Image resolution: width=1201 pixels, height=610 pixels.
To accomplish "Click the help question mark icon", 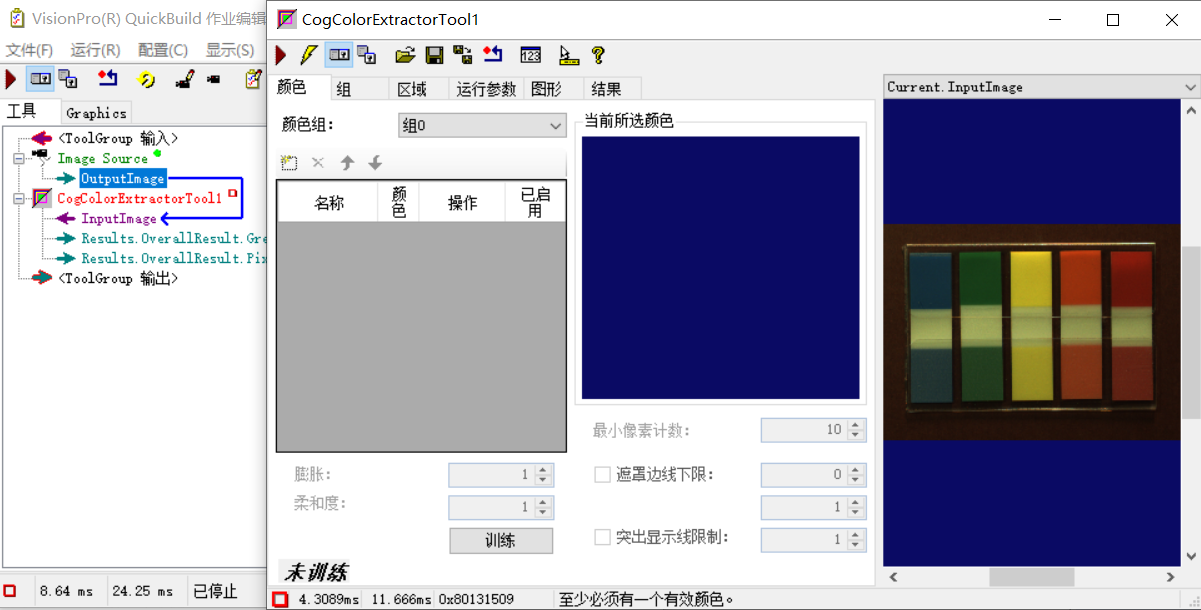I will [597, 55].
